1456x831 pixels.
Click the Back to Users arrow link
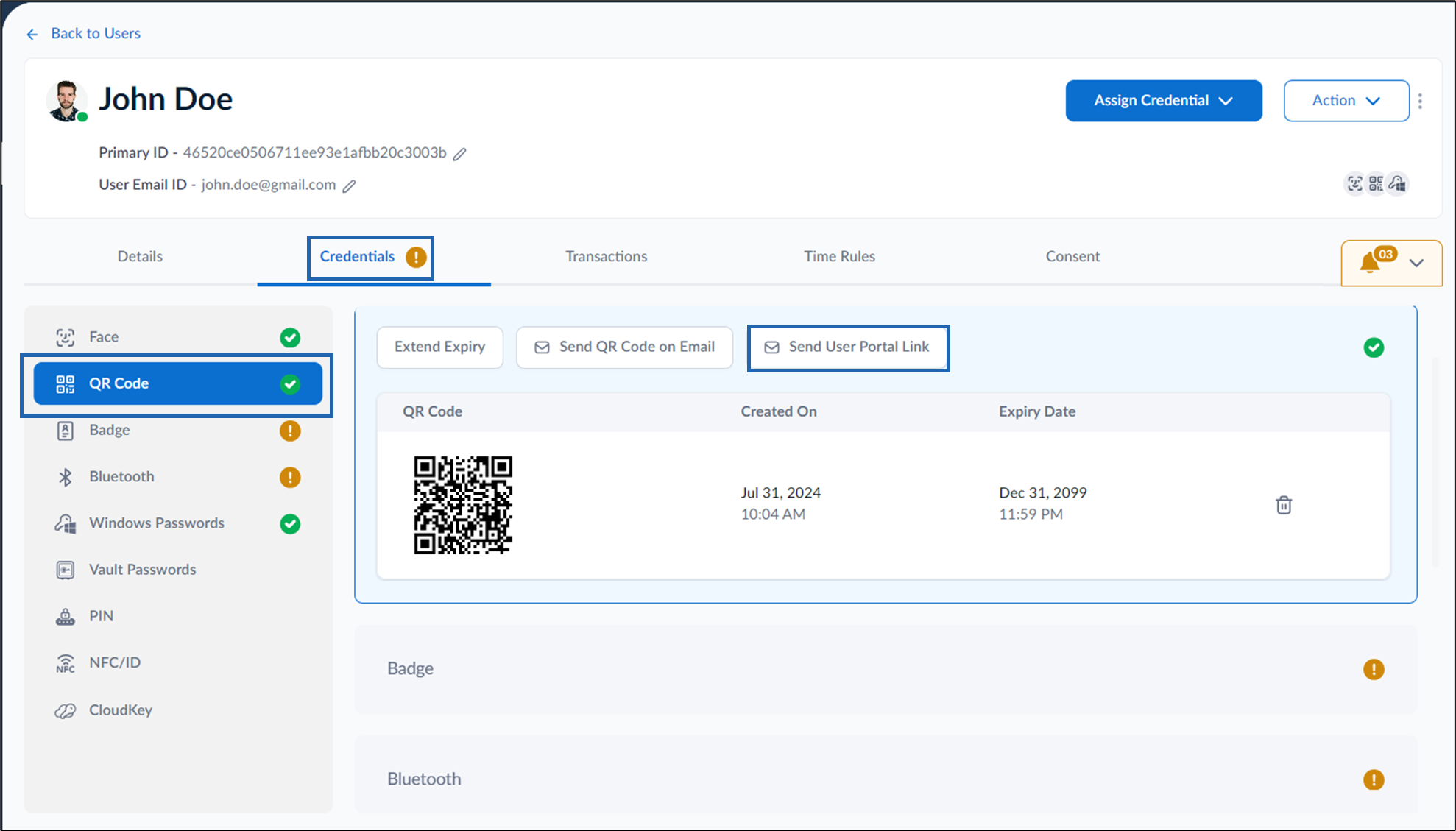(x=82, y=33)
